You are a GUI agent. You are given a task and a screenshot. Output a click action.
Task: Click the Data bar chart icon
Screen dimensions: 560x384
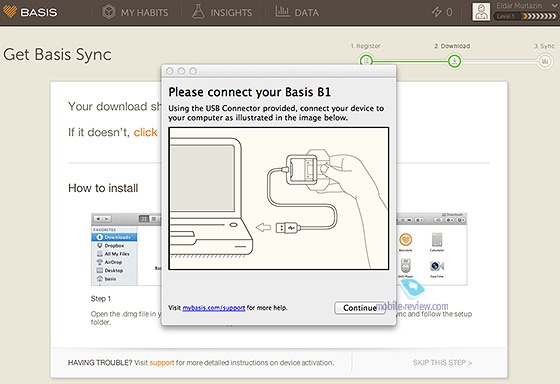click(282, 11)
